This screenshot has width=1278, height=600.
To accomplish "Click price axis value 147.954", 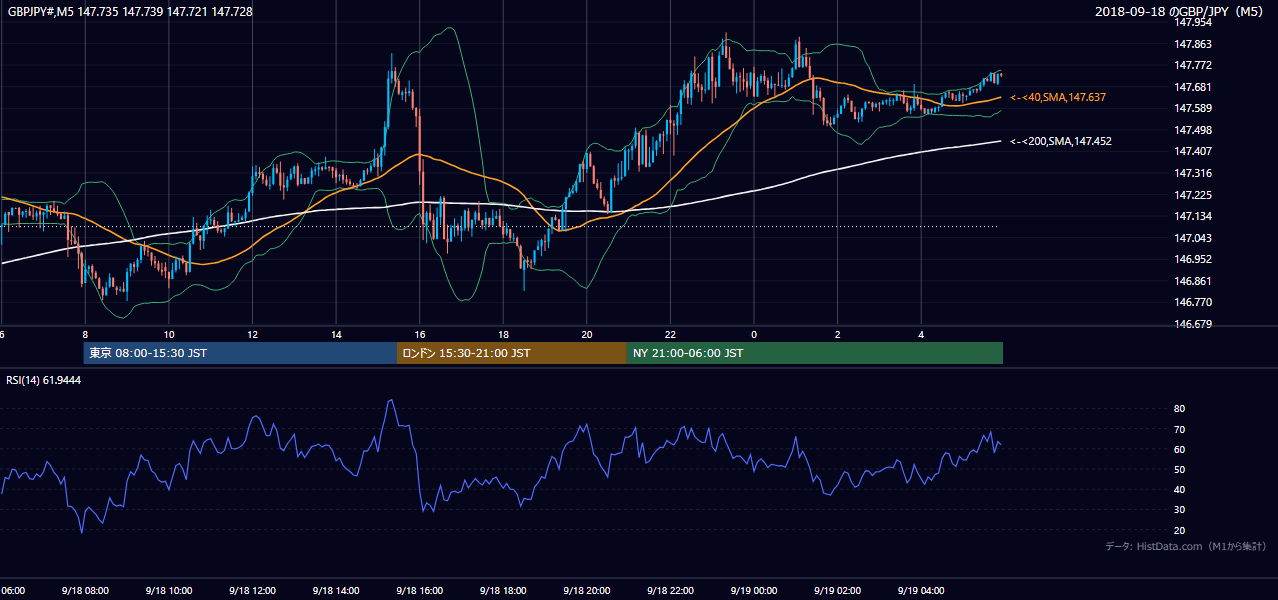I will click(1193, 22).
